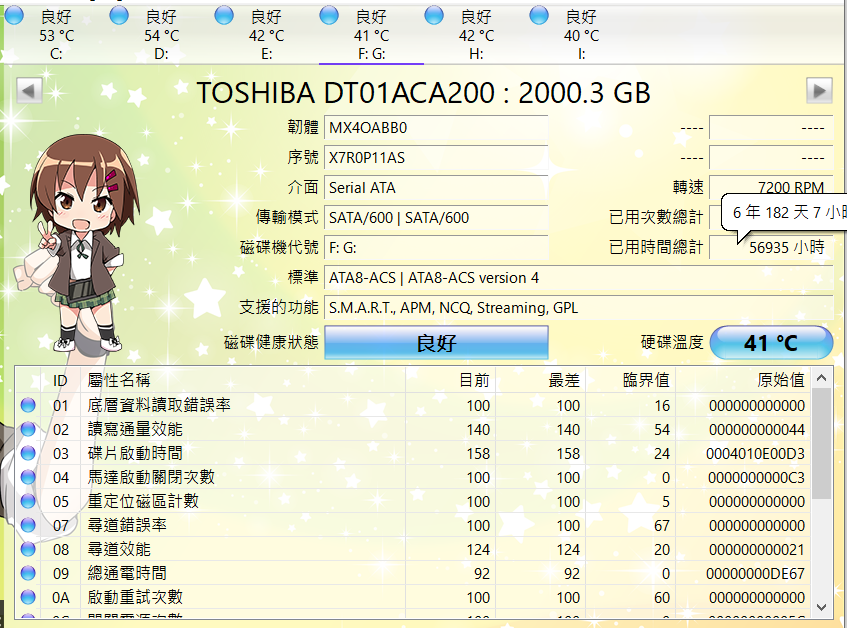Click the title TOSHIBA DT01ACA200 : 2000.3 GB
Image resolution: width=847 pixels, height=628 pixels.
click(423, 92)
